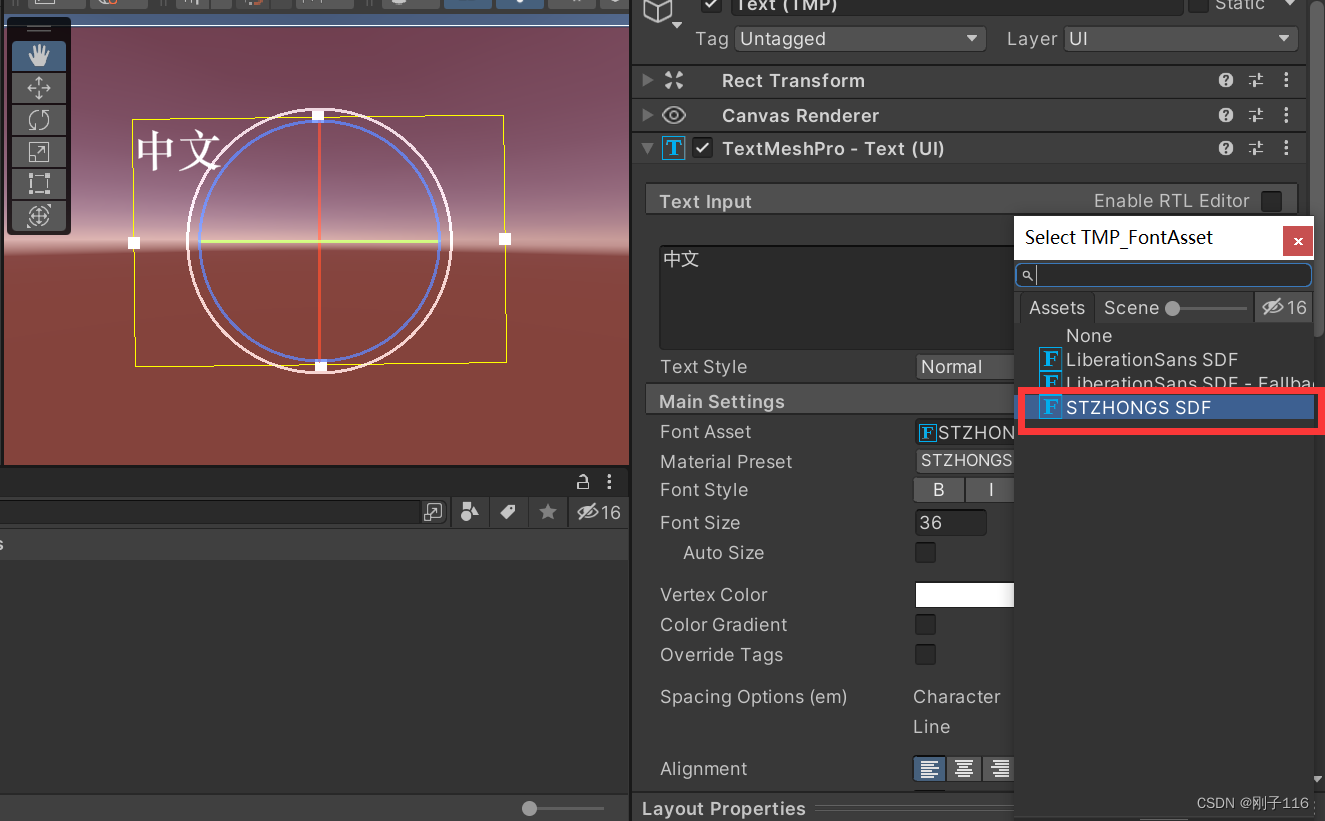The width and height of the screenshot is (1325, 821).
Task: Open Canvas Renderer help reference
Action: (x=1226, y=116)
